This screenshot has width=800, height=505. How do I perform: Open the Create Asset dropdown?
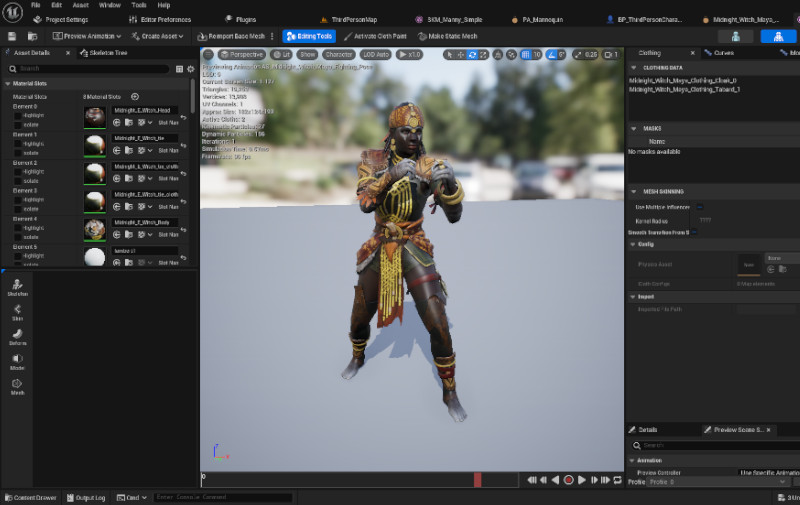tap(157, 36)
